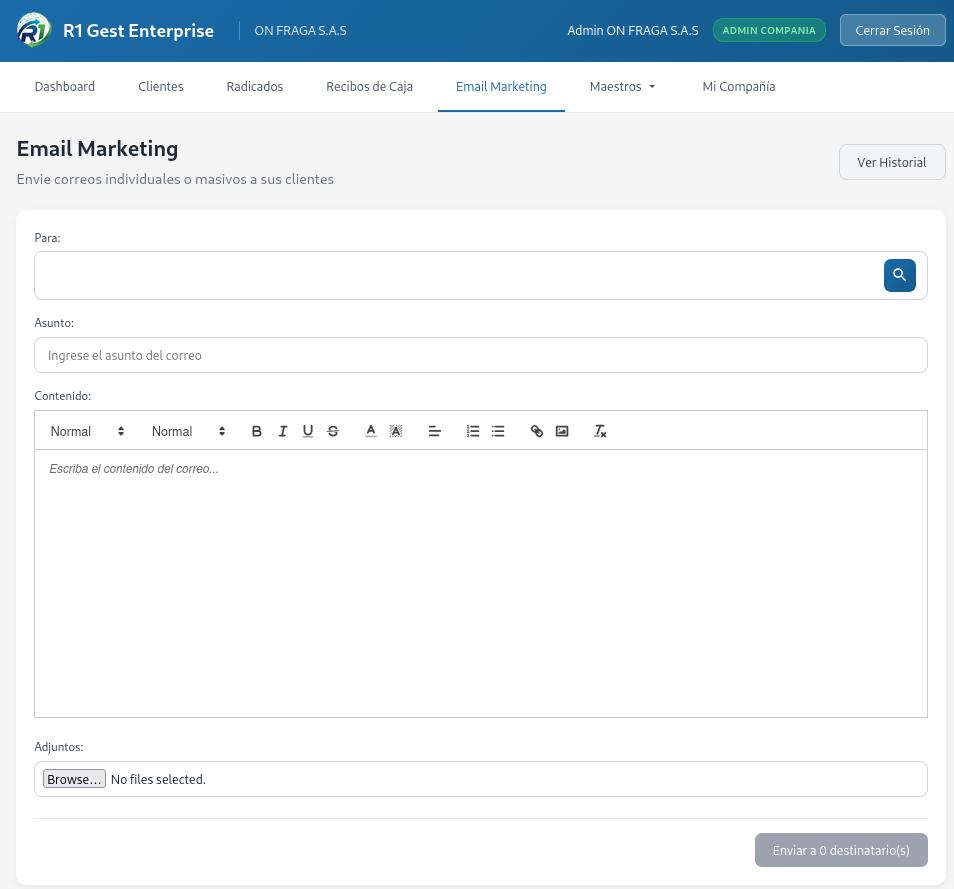Click Enviar a 0 destinatario(s) button
The width and height of the screenshot is (954, 889).
841,850
